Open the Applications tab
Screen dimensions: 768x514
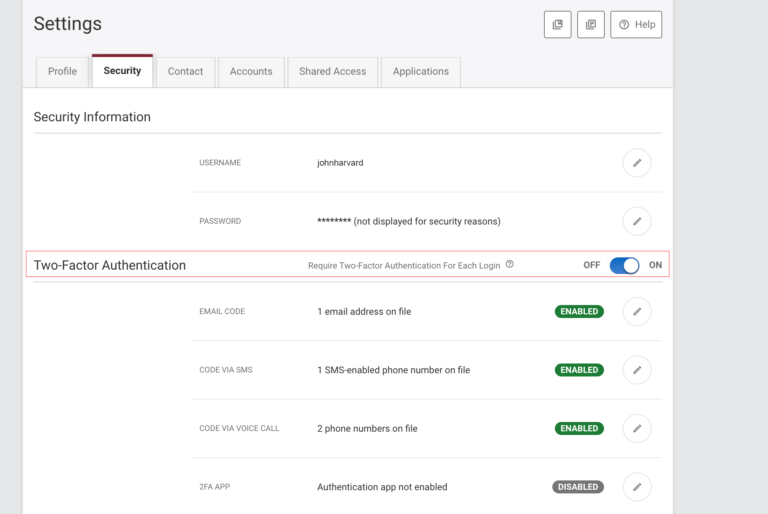click(420, 72)
